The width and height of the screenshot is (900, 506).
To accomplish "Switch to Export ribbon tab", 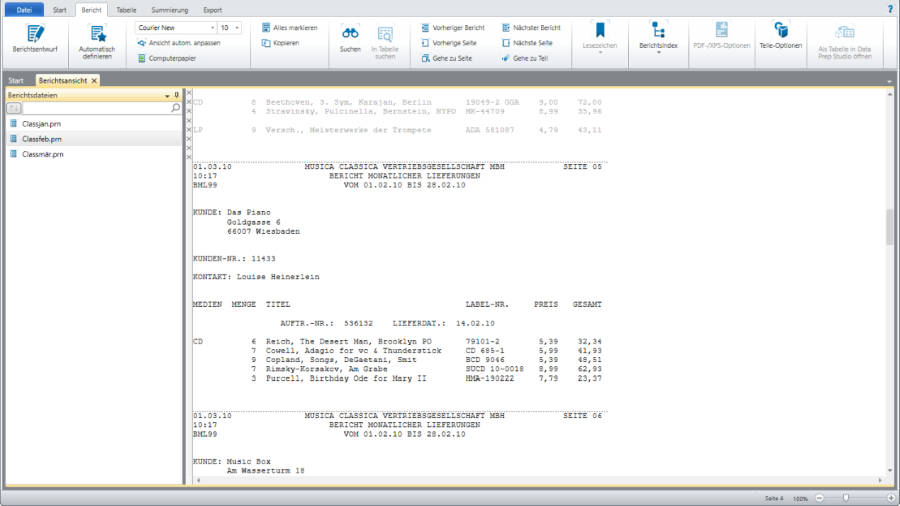I will [x=212, y=10].
